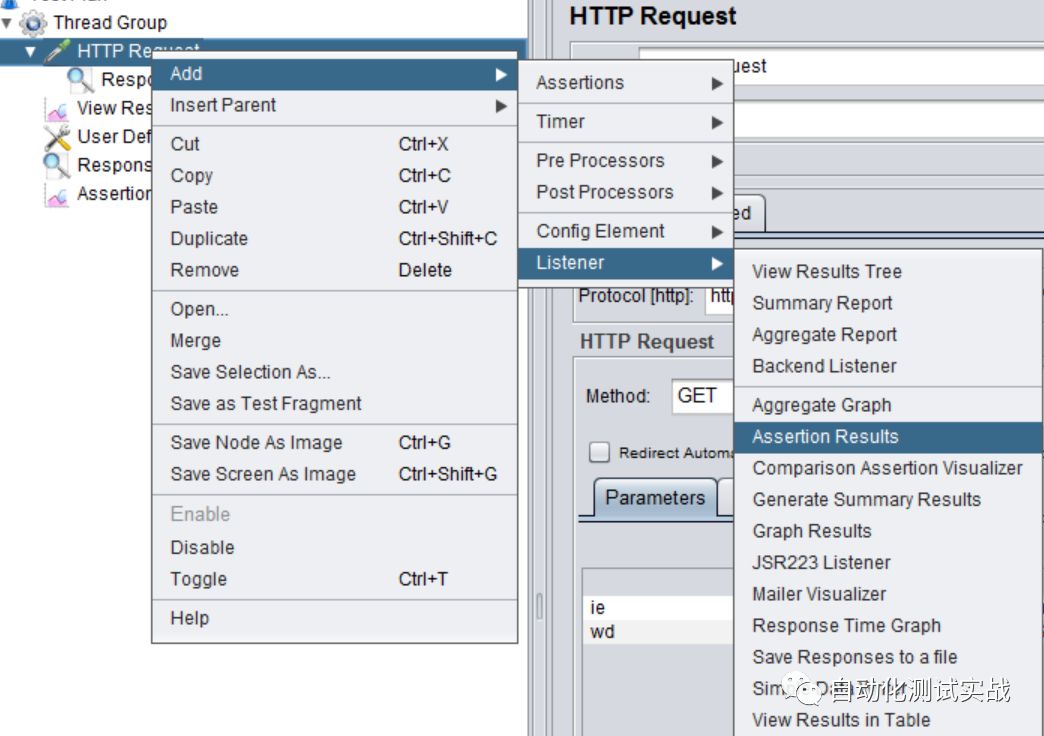
Task: Choose Insert Parent menu entry
Action: 334,106
